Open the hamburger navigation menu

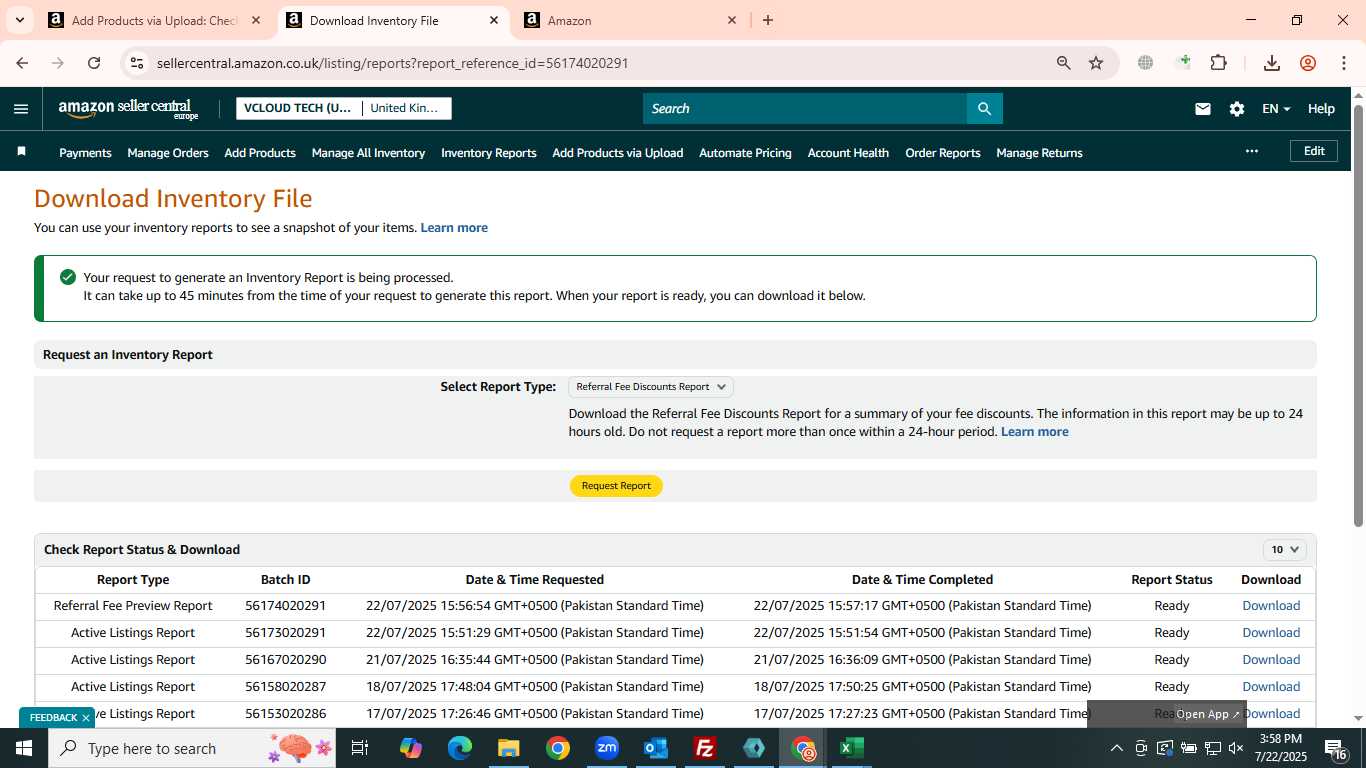point(21,109)
